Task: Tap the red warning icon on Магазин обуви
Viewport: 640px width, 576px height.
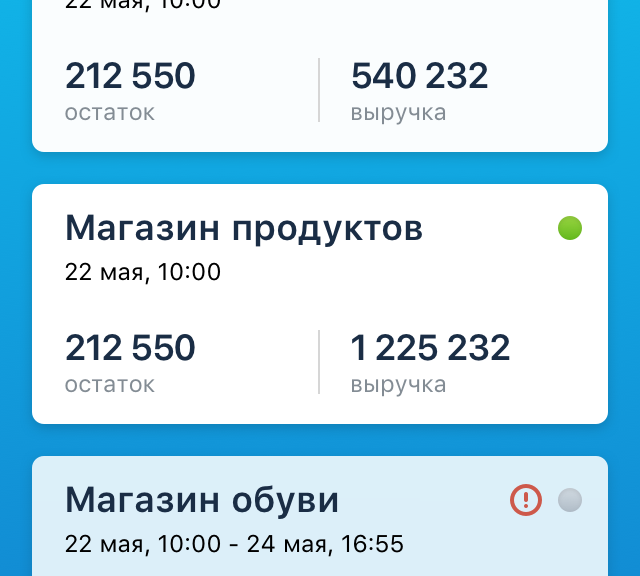Action: point(526,500)
